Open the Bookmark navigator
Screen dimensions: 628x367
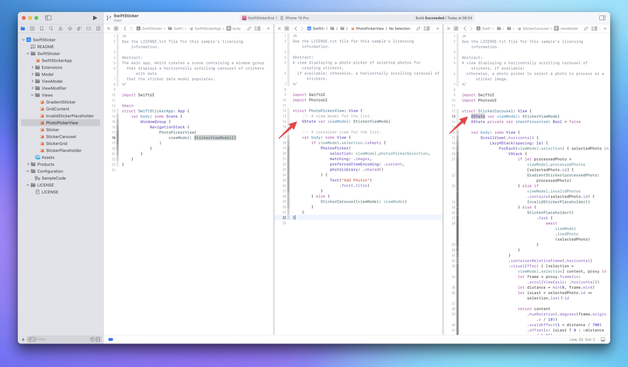tap(42, 28)
